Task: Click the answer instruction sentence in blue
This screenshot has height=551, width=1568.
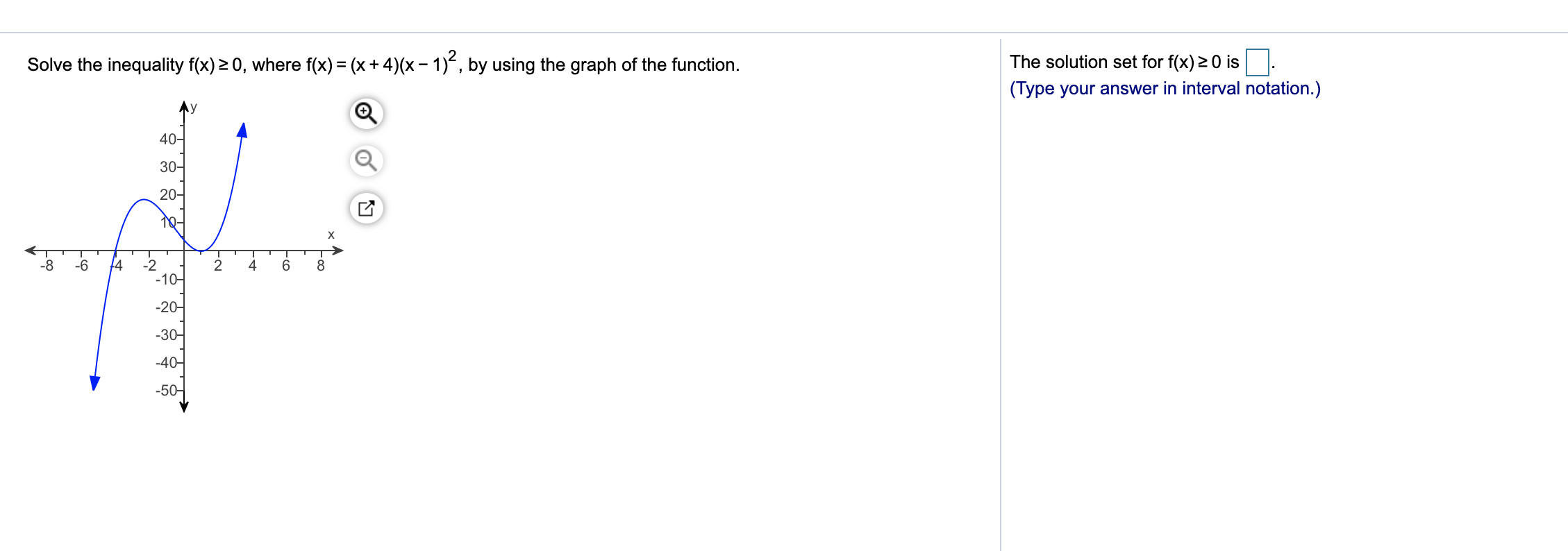Action: [x=1164, y=88]
